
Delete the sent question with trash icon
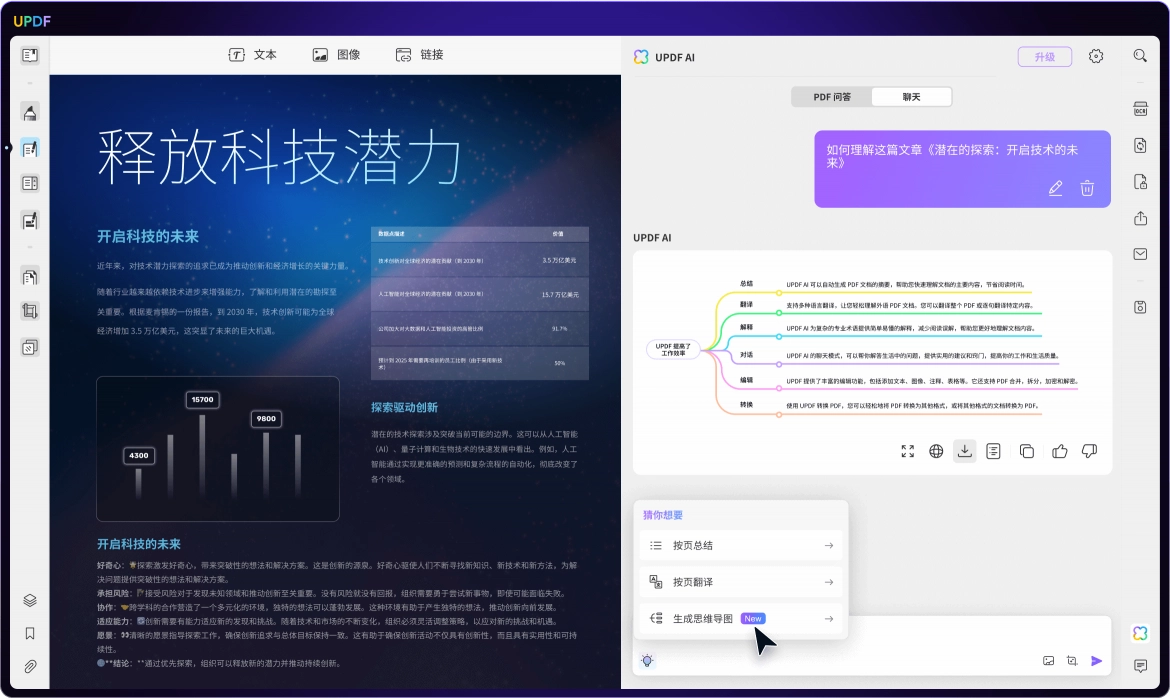pos(1087,188)
